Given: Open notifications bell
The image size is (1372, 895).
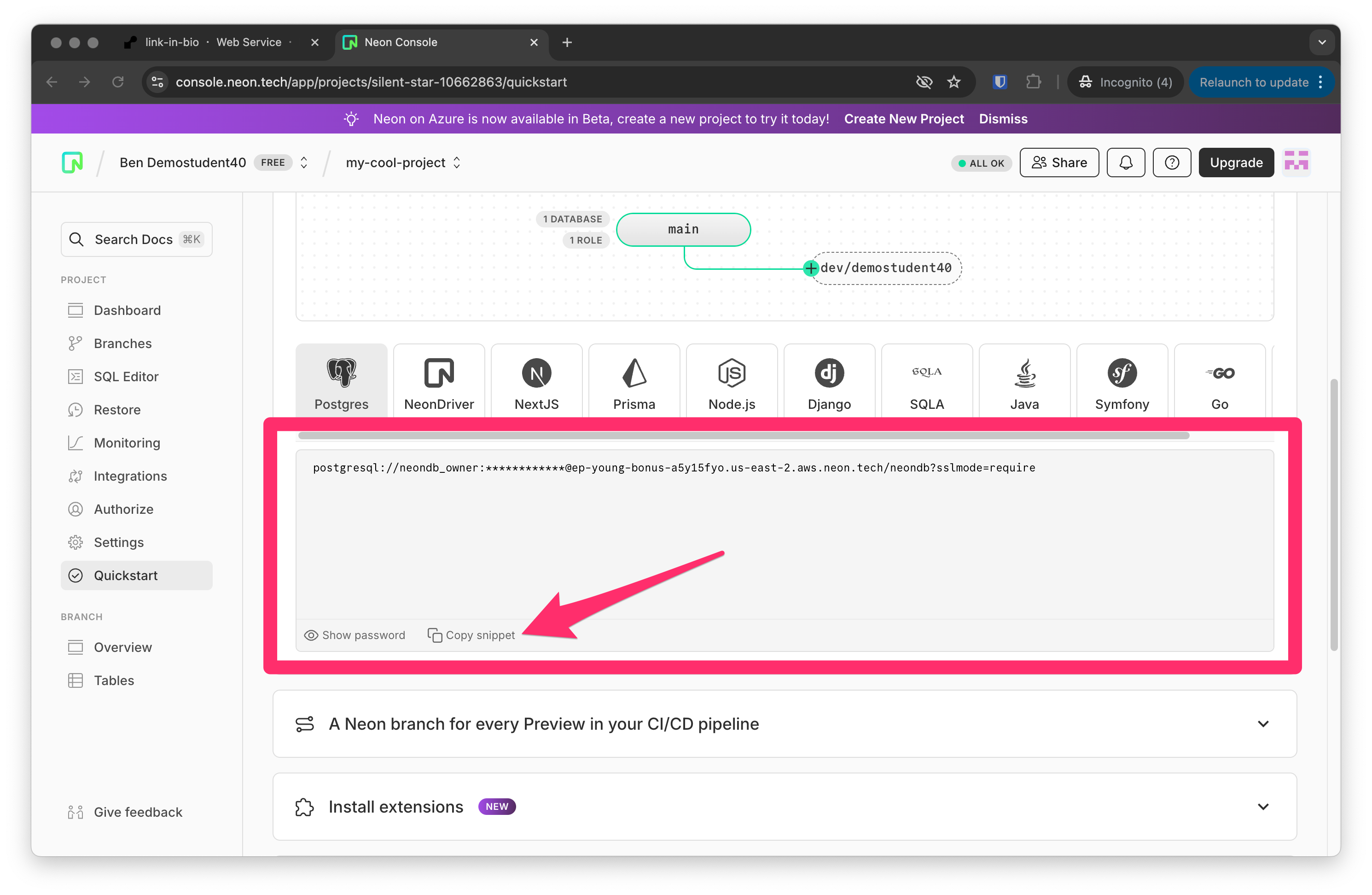Looking at the screenshot, I should (1125, 163).
